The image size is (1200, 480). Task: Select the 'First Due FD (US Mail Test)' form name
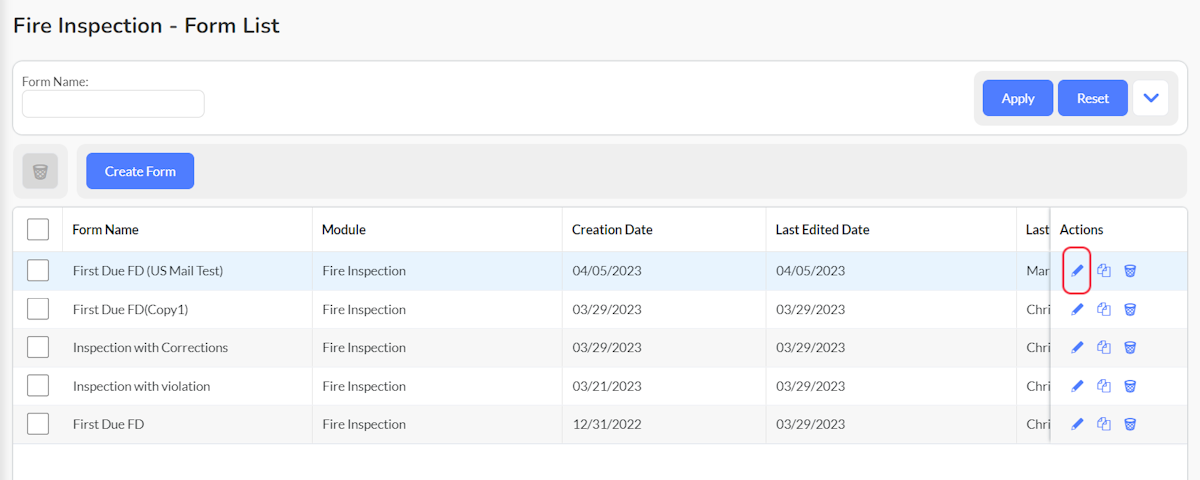[x=148, y=271]
